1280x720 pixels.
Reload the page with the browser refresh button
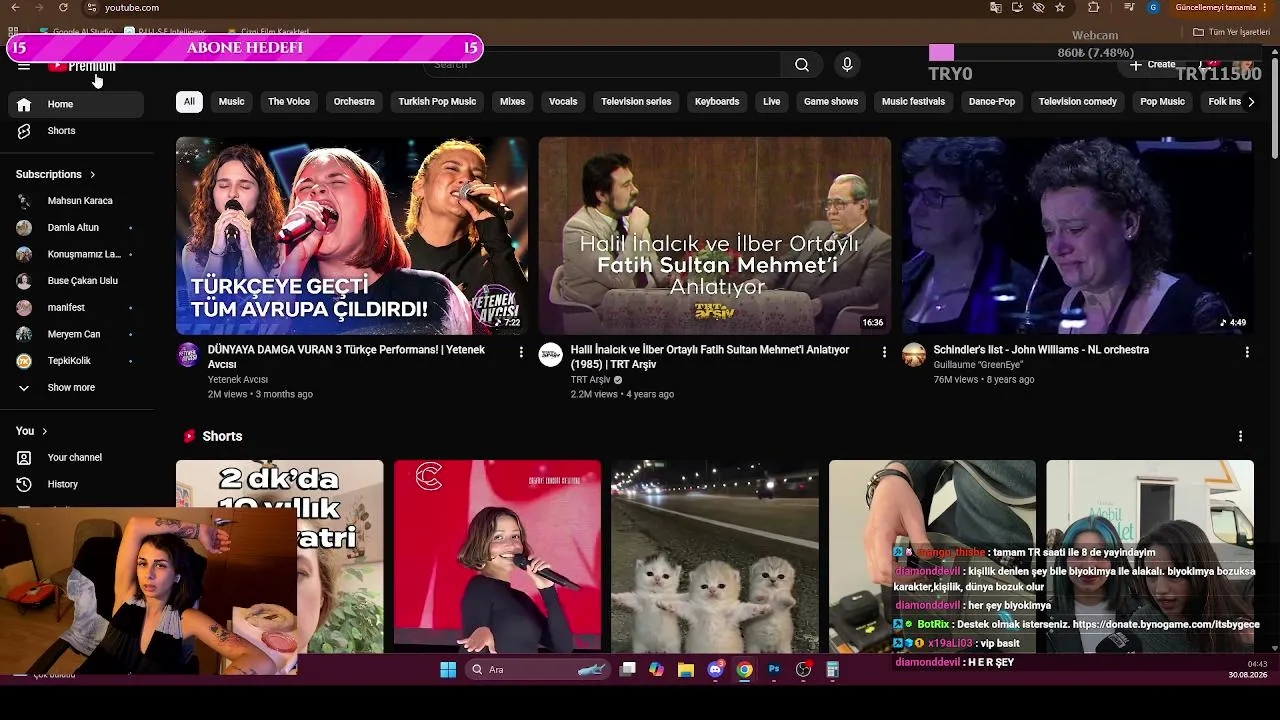coord(63,8)
